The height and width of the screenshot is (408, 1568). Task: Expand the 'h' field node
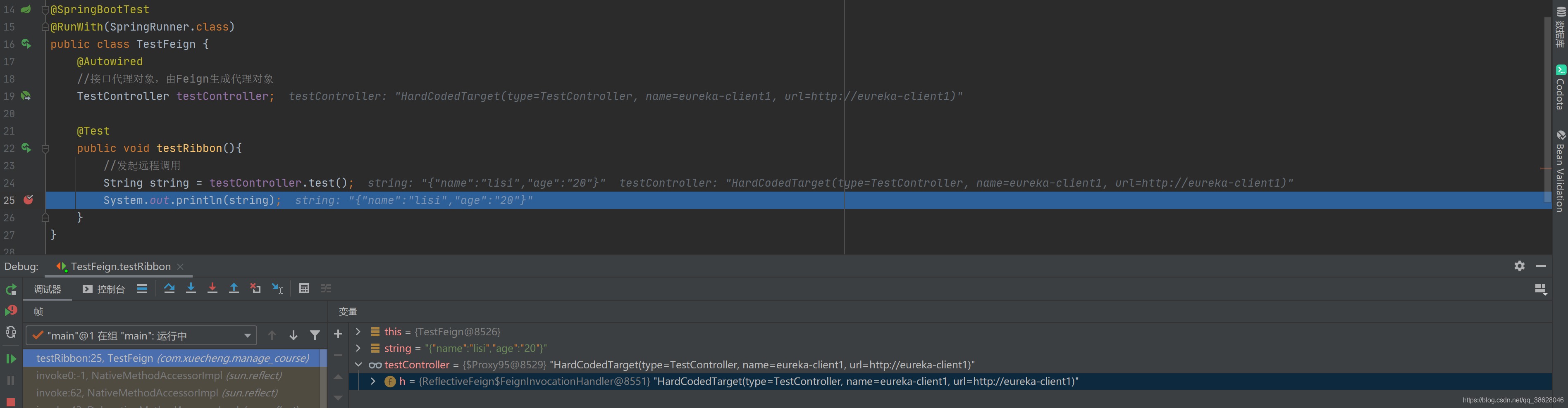[373, 382]
